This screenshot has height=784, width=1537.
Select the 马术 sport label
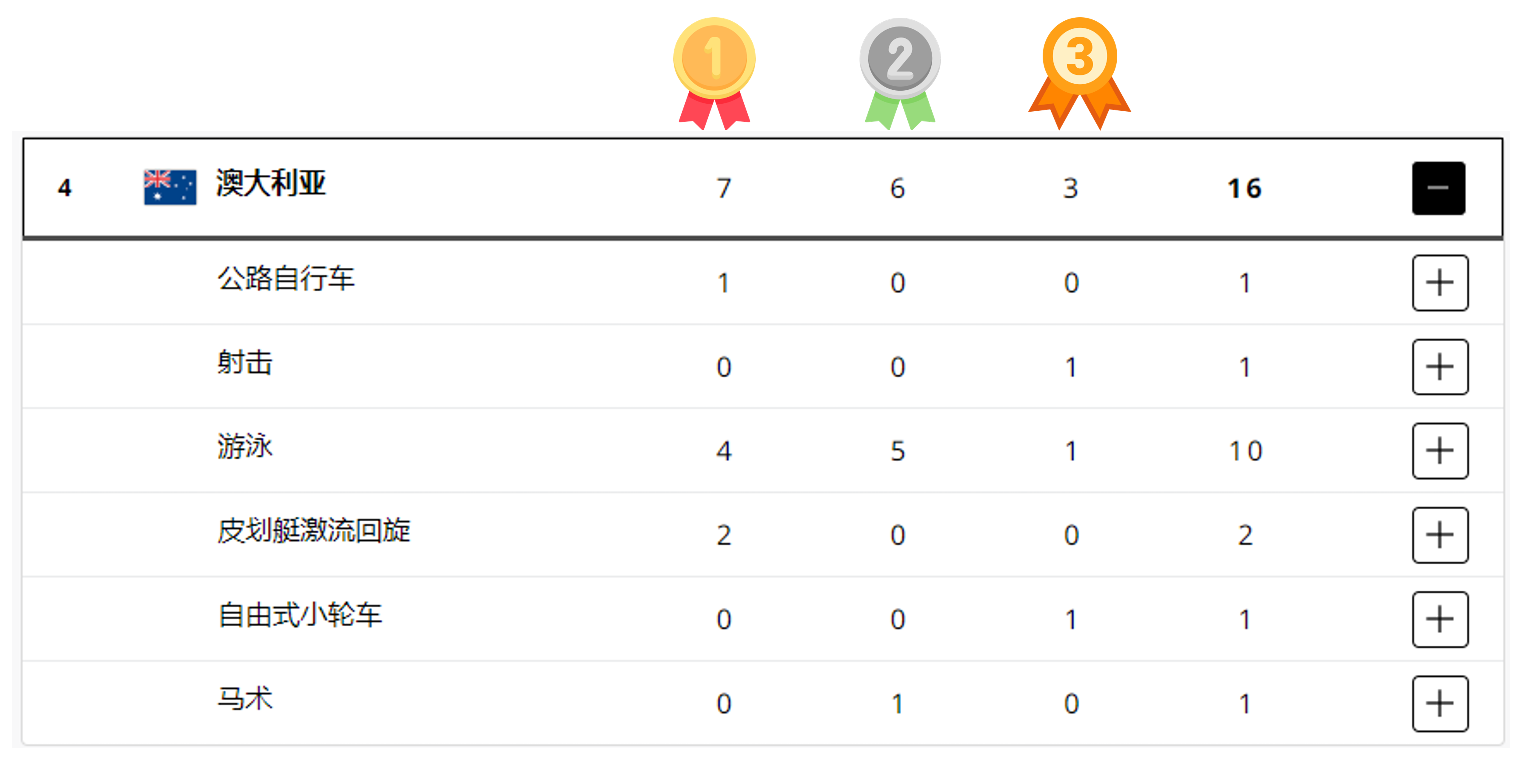pyautogui.click(x=245, y=699)
